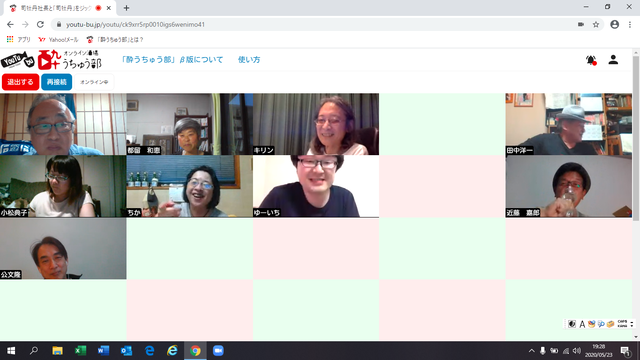Screen dimensions: 640x360
Task: Open the アプリ bookmarks shortcut
Action: pyautogui.click(x=19, y=39)
